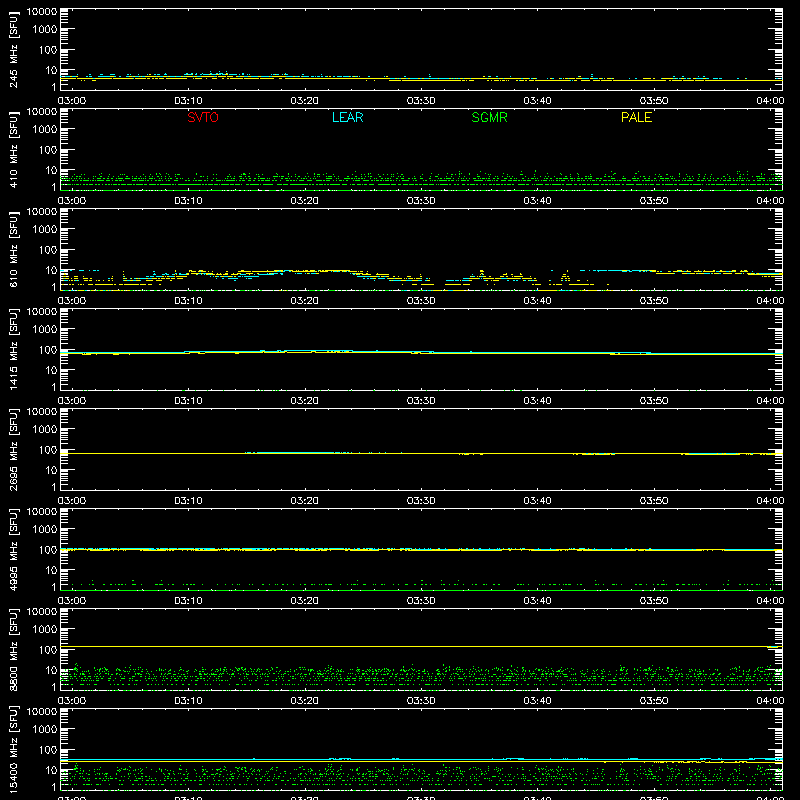Click 03:40 time label under the 1415 MHz plot

coord(537,401)
